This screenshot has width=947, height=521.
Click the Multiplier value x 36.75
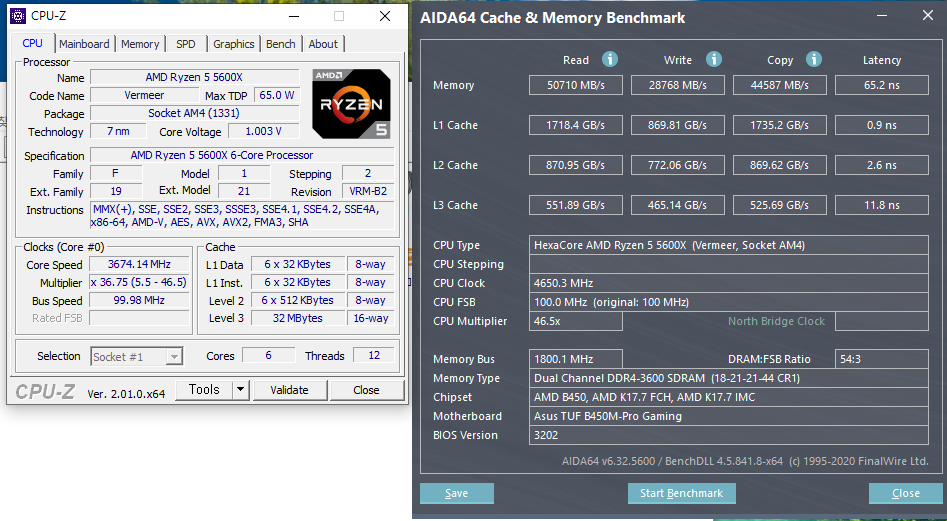(x=140, y=283)
